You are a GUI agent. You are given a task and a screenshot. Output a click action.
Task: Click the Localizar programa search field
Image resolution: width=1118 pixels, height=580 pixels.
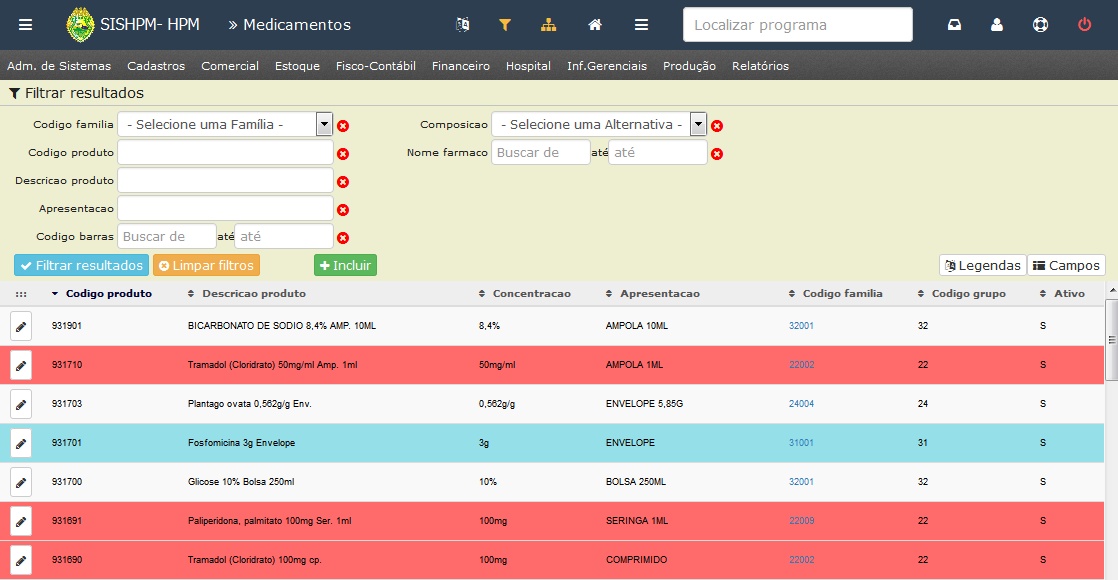(x=798, y=25)
